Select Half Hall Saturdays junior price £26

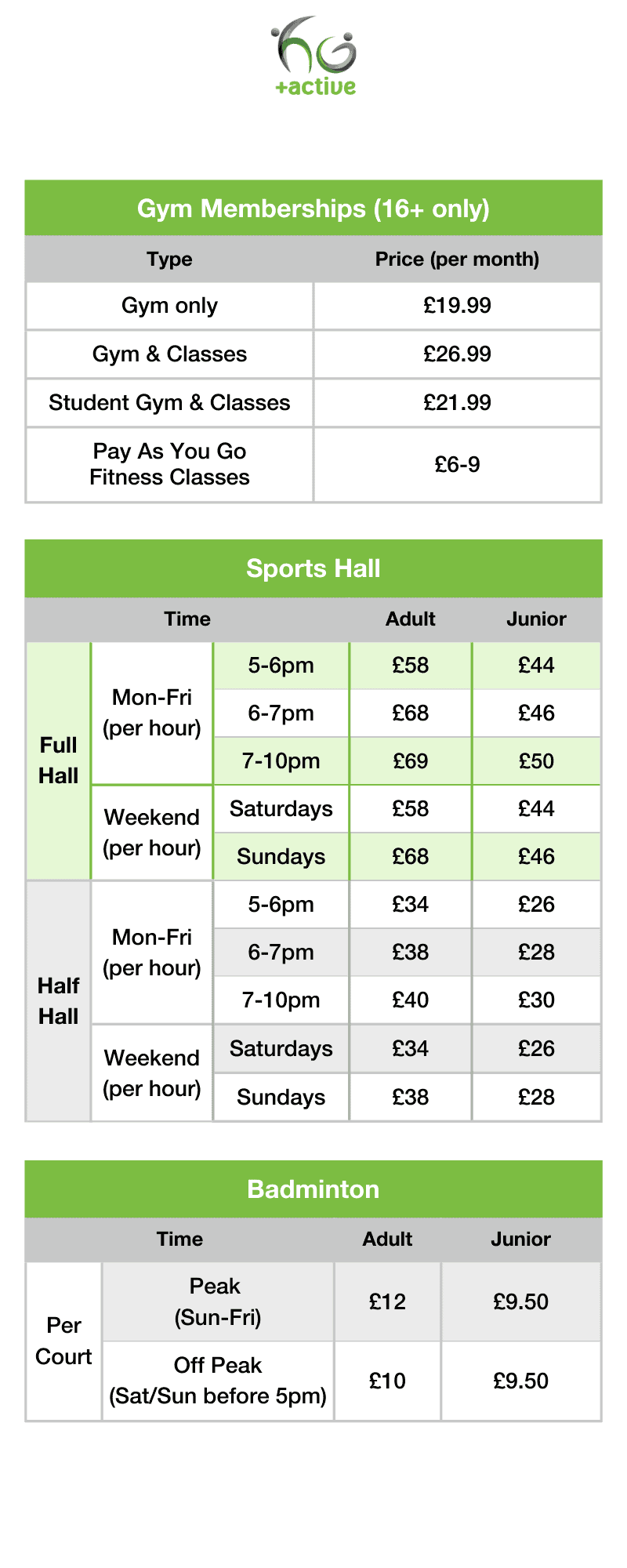click(536, 1049)
